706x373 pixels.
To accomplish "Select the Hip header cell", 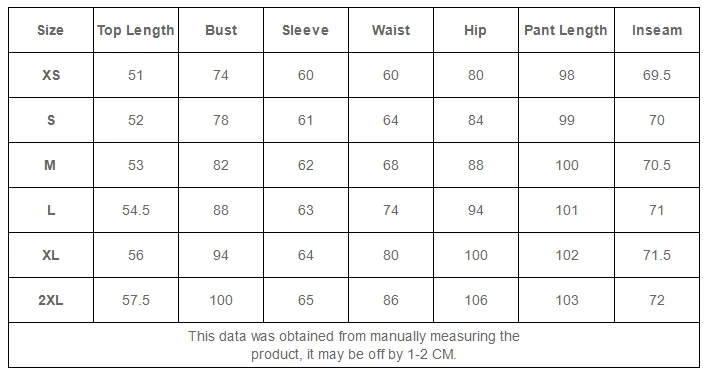I will click(x=475, y=30).
